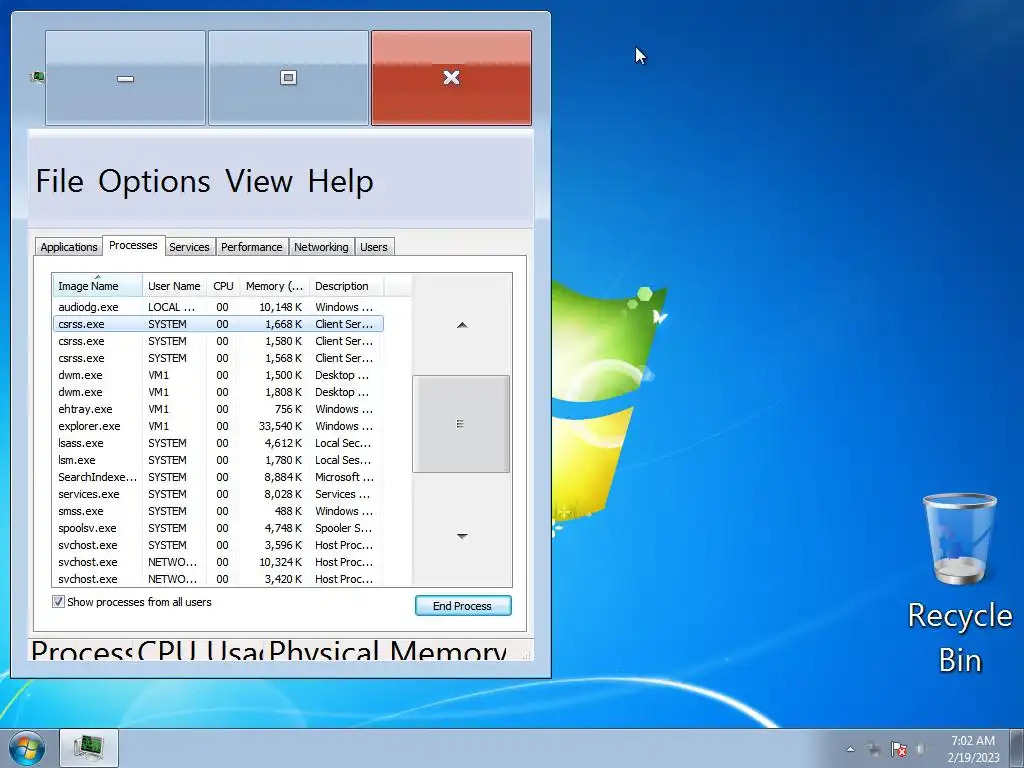The width and height of the screenshot is (1024, 768).
Task: Select dwm.exe row with 1,500 K
Action: pyautogui.click(x=218, y=375)
